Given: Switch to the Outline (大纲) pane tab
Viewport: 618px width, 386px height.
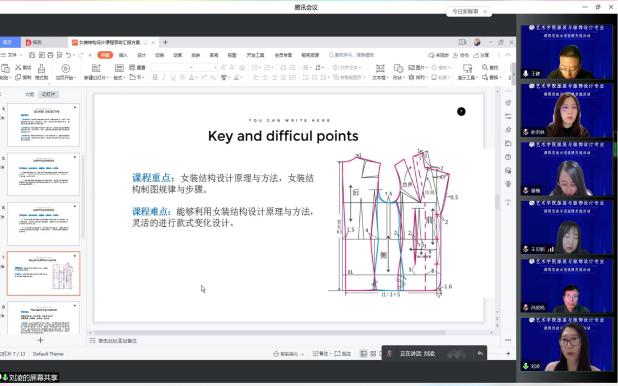Looking at the screenshot, I should (x=30, y=94).
